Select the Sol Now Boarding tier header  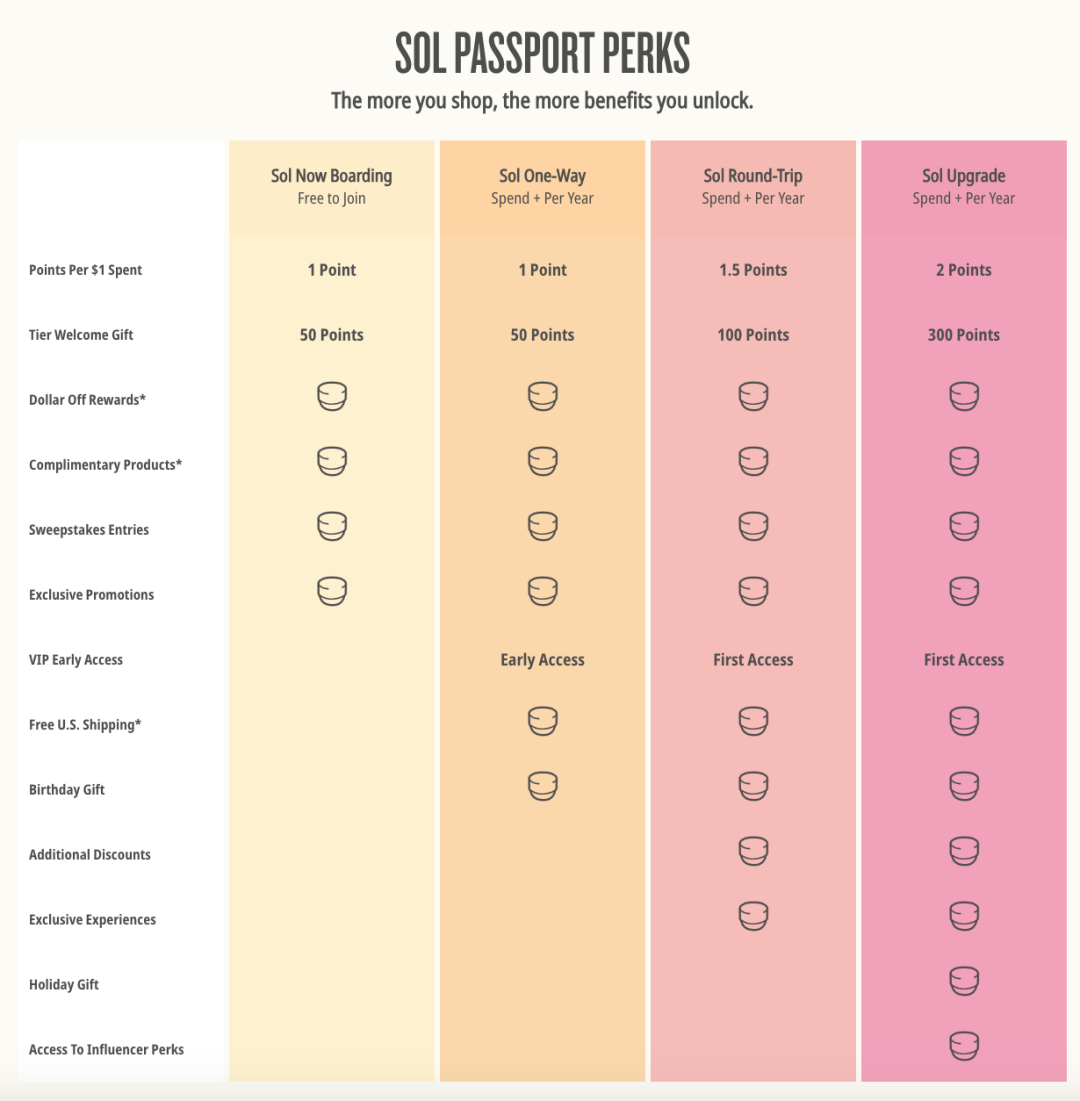[x=331, y=186]
